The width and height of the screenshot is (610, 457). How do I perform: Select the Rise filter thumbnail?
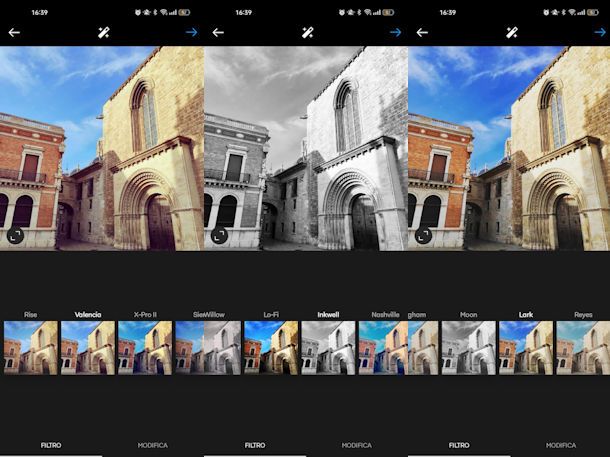[x=31, y=348]
